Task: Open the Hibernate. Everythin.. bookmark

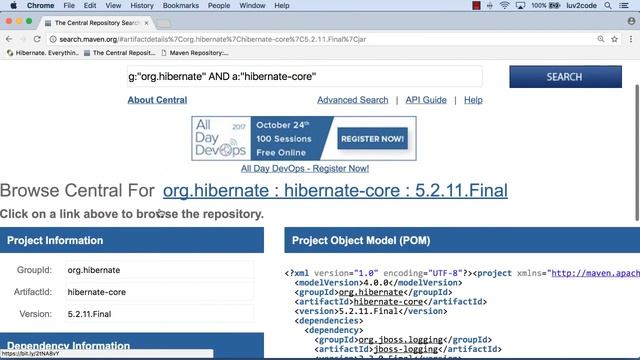Action: coord(42,53)
